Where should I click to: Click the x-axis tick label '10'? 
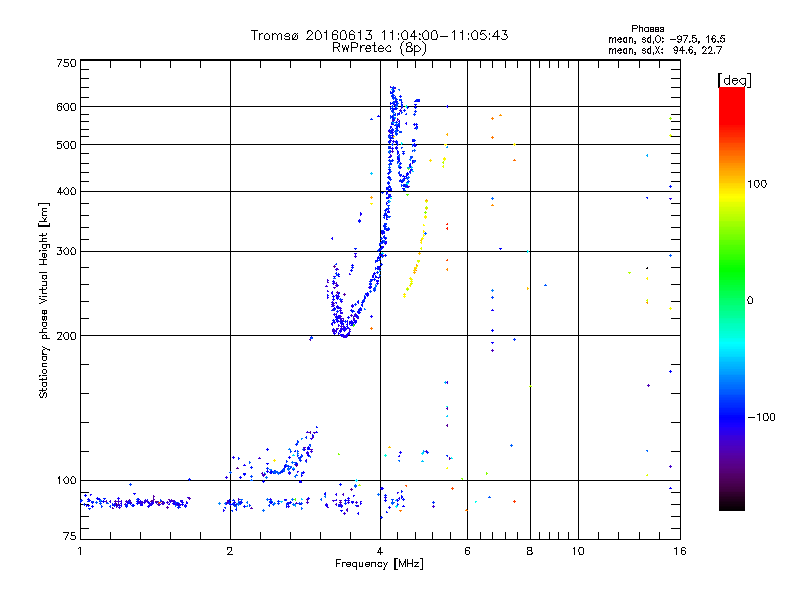pos(578,551)
